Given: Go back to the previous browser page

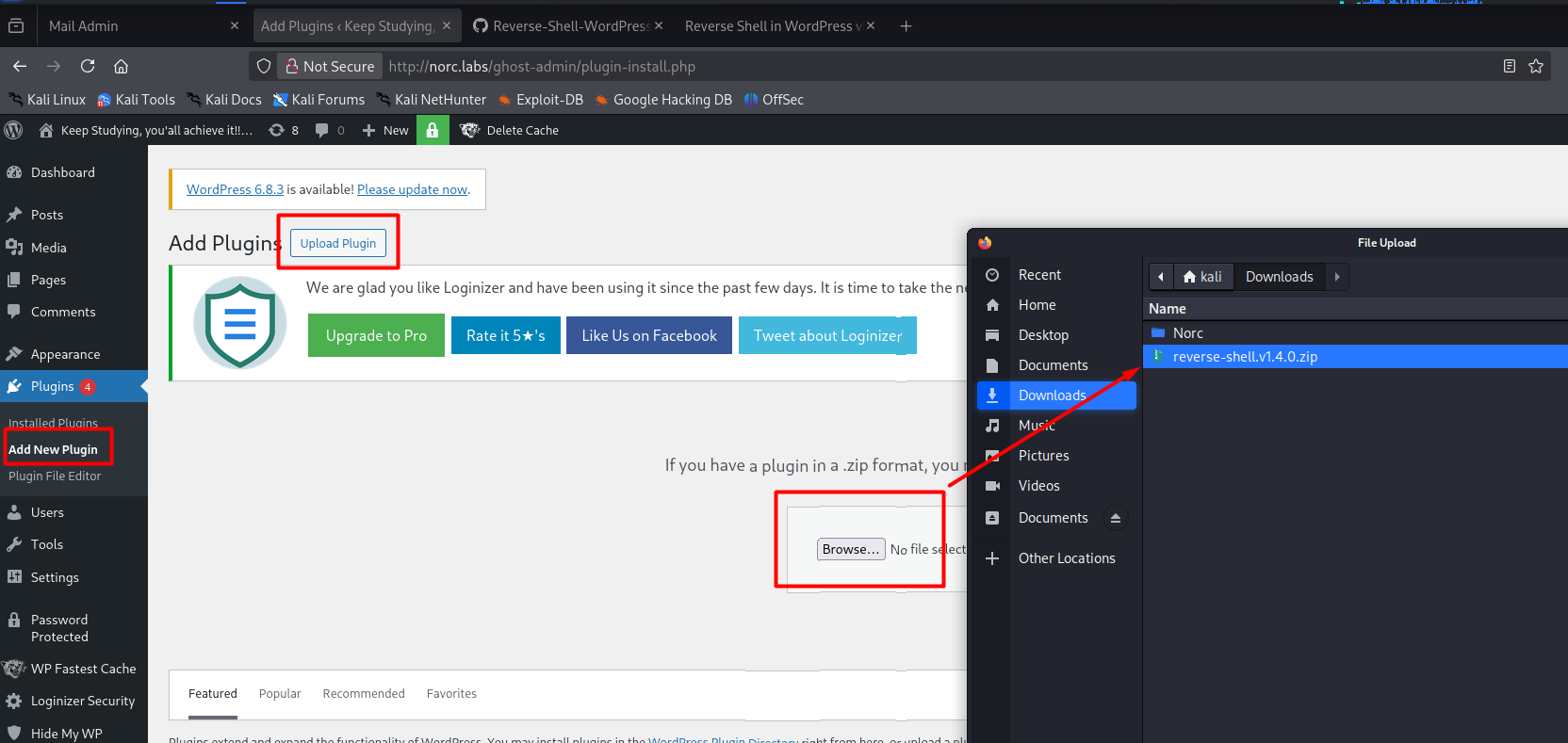Looking at the screenshot, I should point(20,66).
